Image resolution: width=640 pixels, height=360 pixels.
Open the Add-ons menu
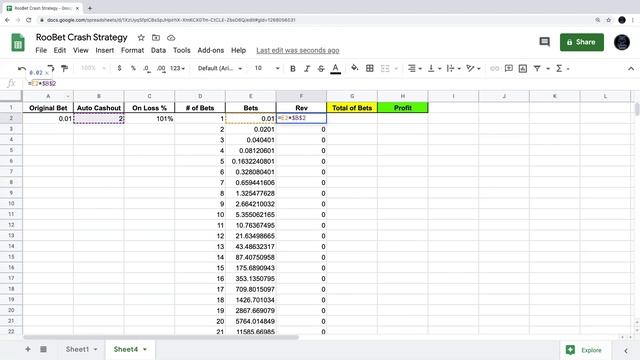[x=211, y=50]
